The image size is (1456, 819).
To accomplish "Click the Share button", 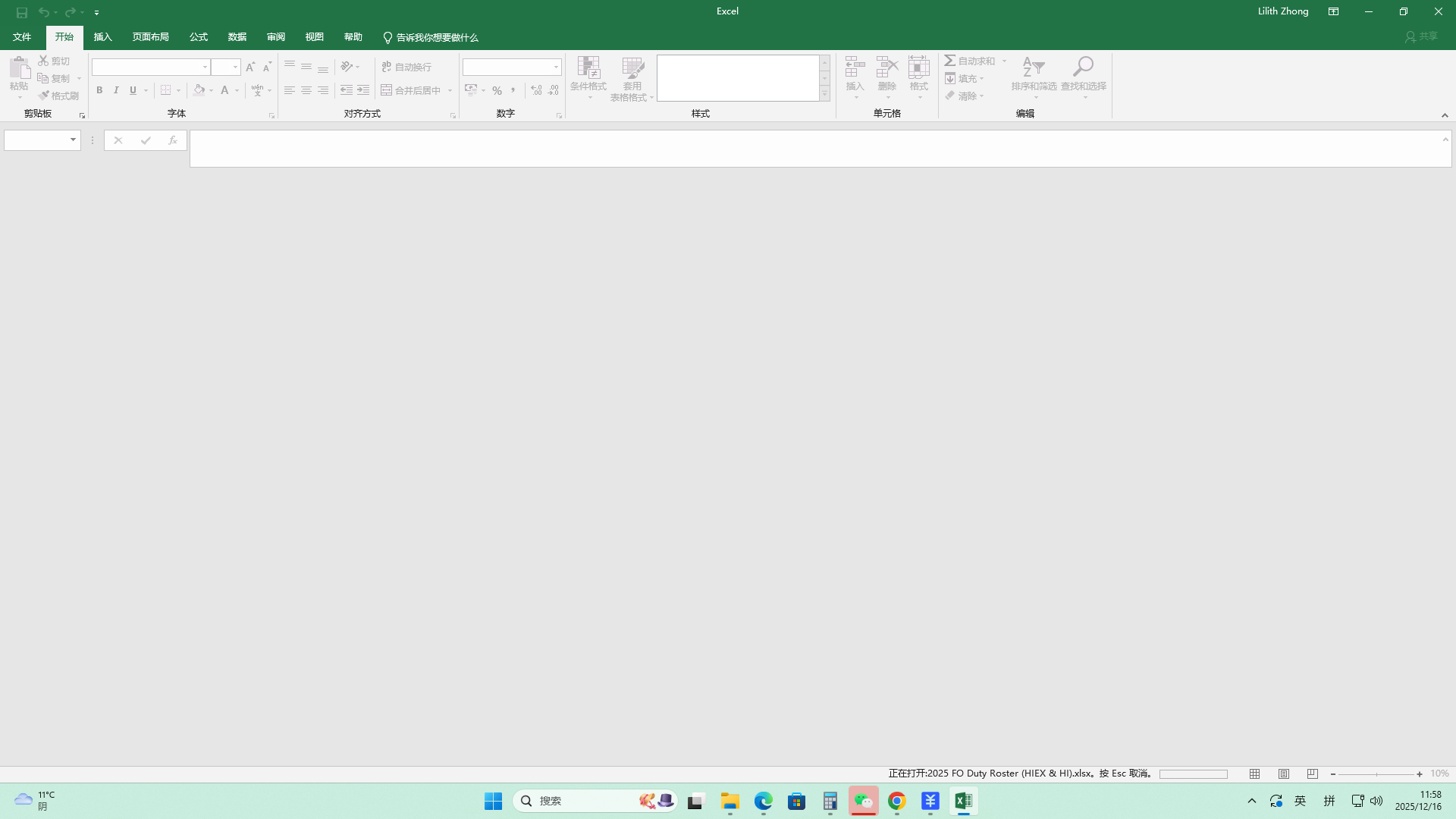I will [x=1421, y=36].
